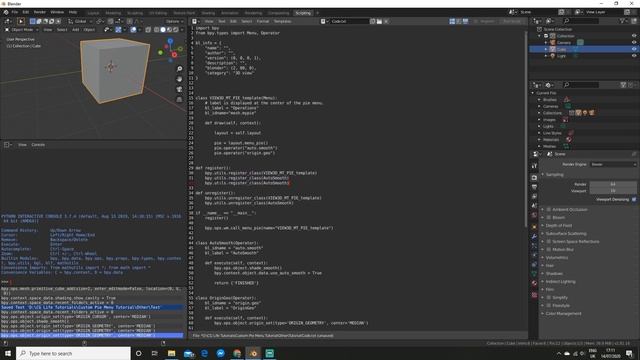Click the text name field Code.txt
This screenshot has height=360, width=640.
pos(349,21)
